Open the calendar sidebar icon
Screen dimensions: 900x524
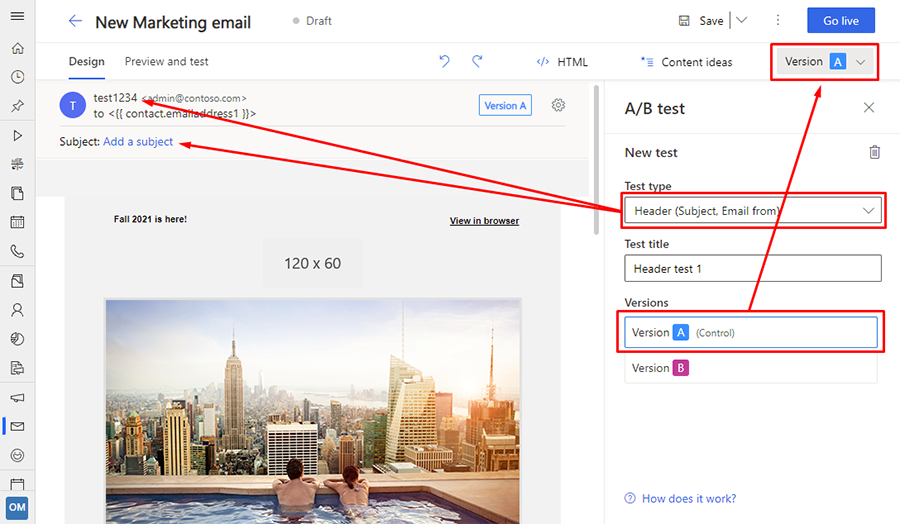tap(17, 222)
